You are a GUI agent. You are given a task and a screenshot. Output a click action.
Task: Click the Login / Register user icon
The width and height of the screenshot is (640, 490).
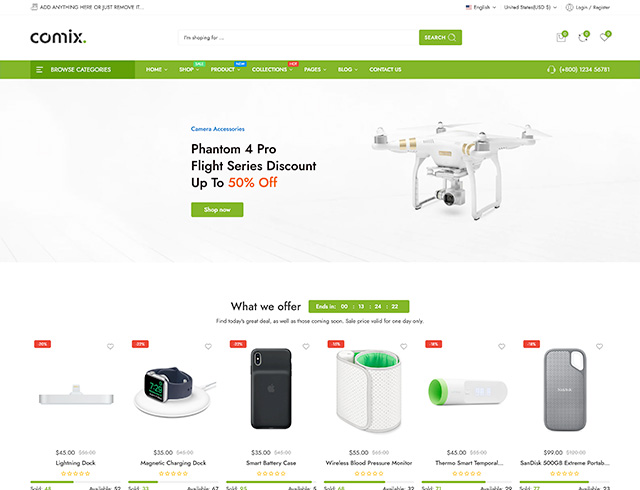click(569, 7)
